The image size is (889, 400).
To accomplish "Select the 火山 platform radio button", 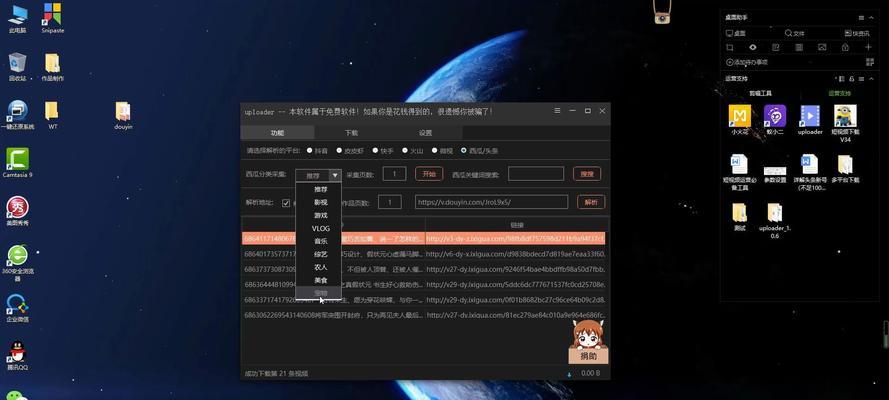I will click(405, 151).
